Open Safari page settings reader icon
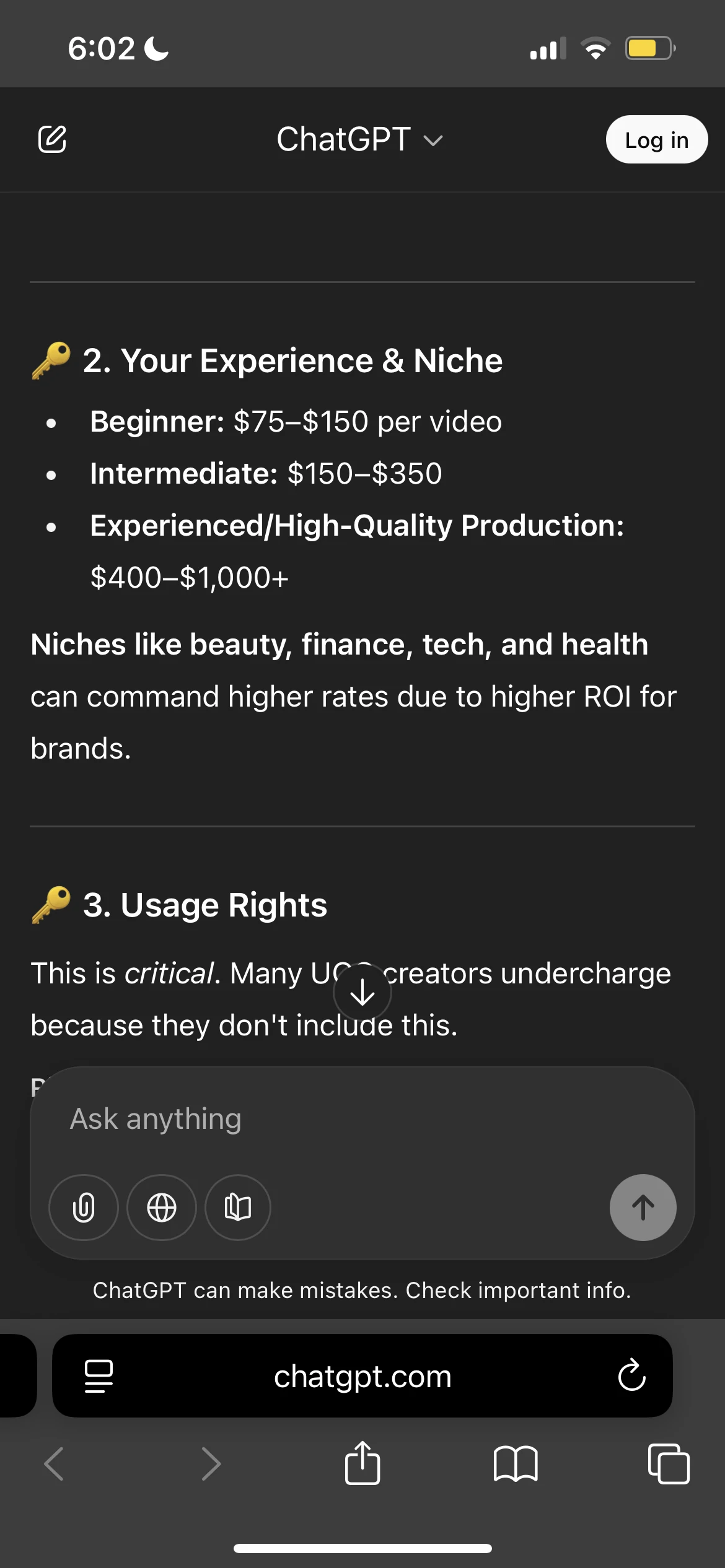The height and width of the screenshot is (1568, 725). (x=99, y=1376)
